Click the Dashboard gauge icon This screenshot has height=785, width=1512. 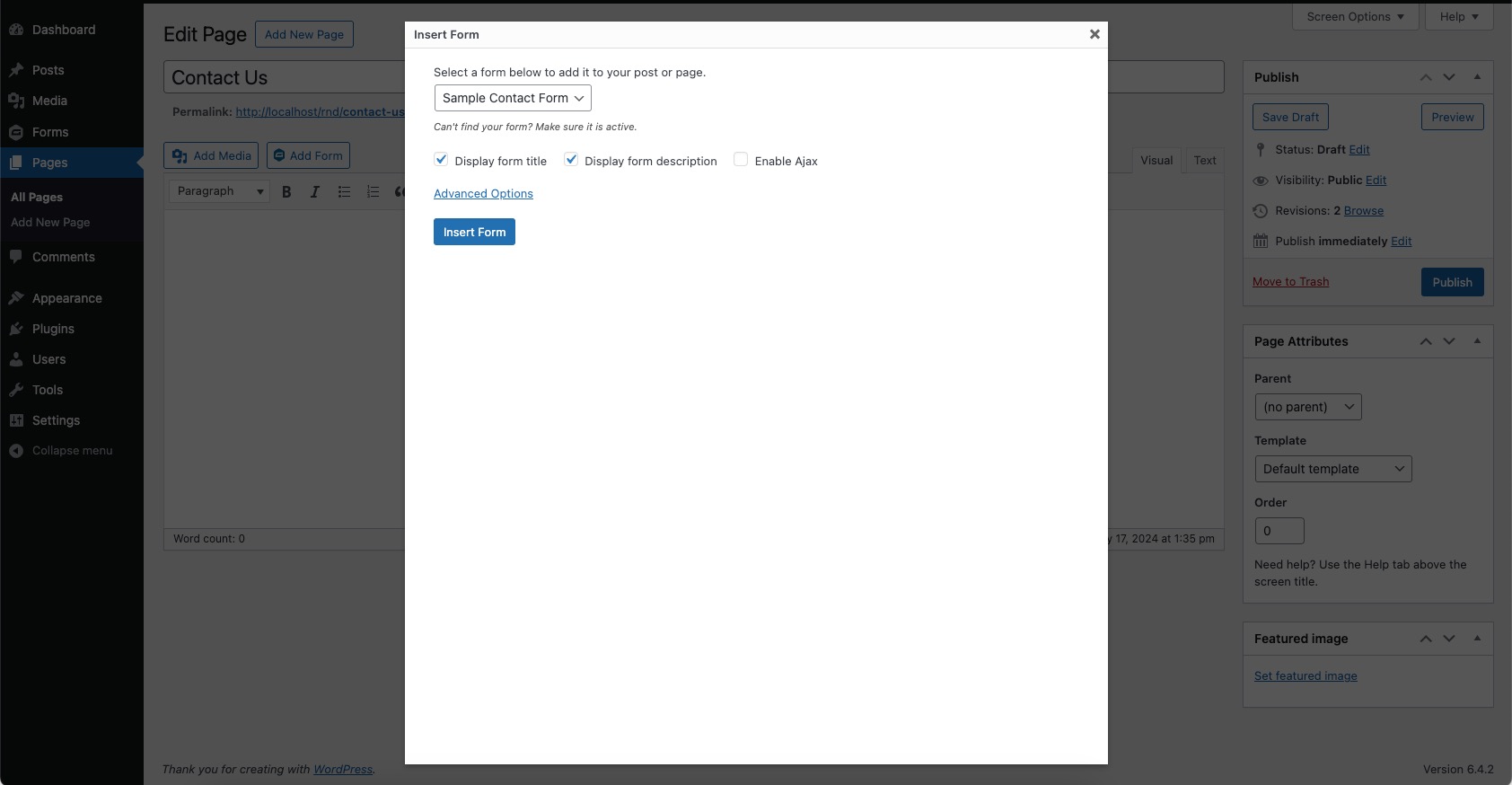pyautogui.click(x=16, y=30)
